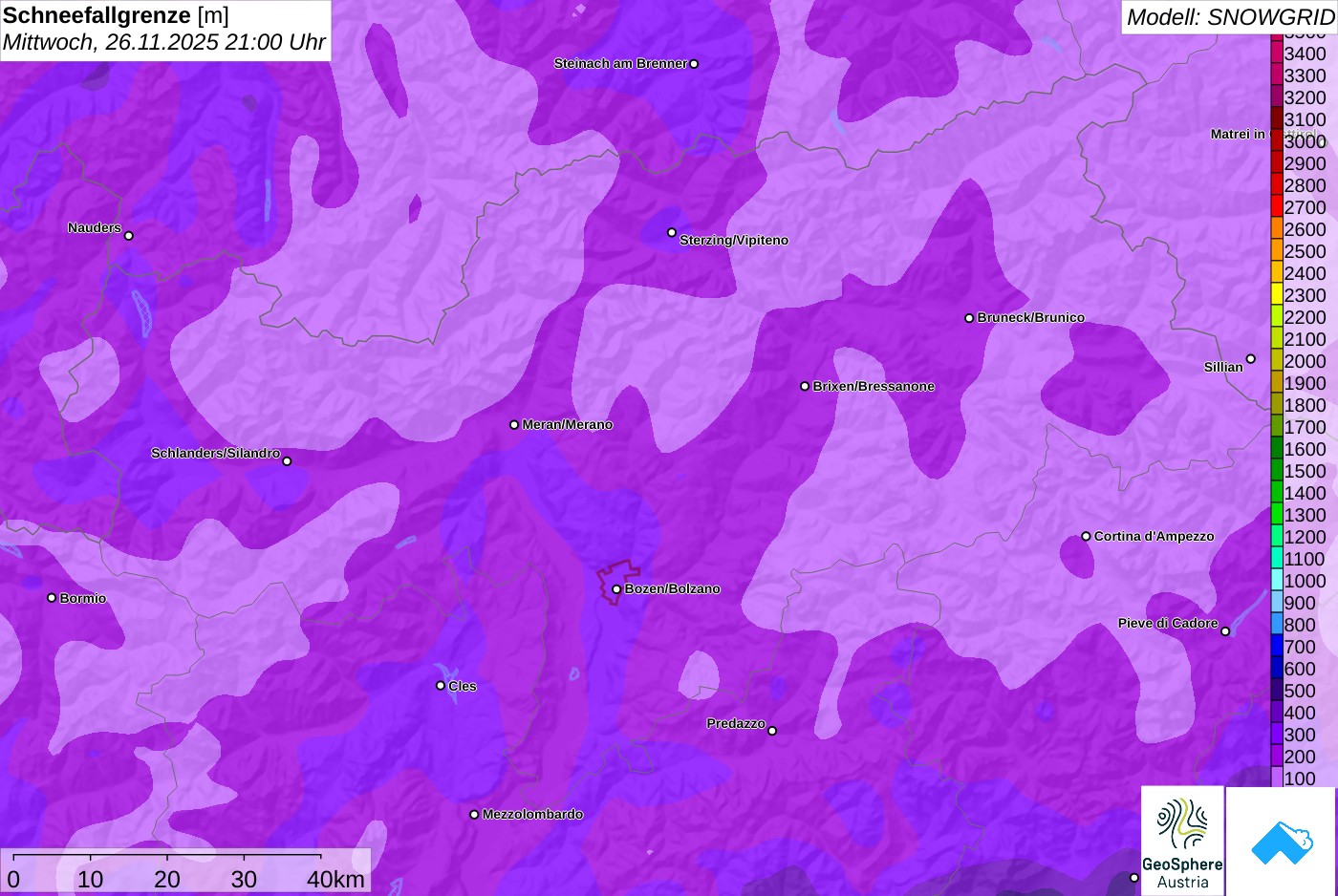This screenshot has height=896, width=1338.
Task: Select the 1000 m legend color swatch
Action: click(1277, 580)
